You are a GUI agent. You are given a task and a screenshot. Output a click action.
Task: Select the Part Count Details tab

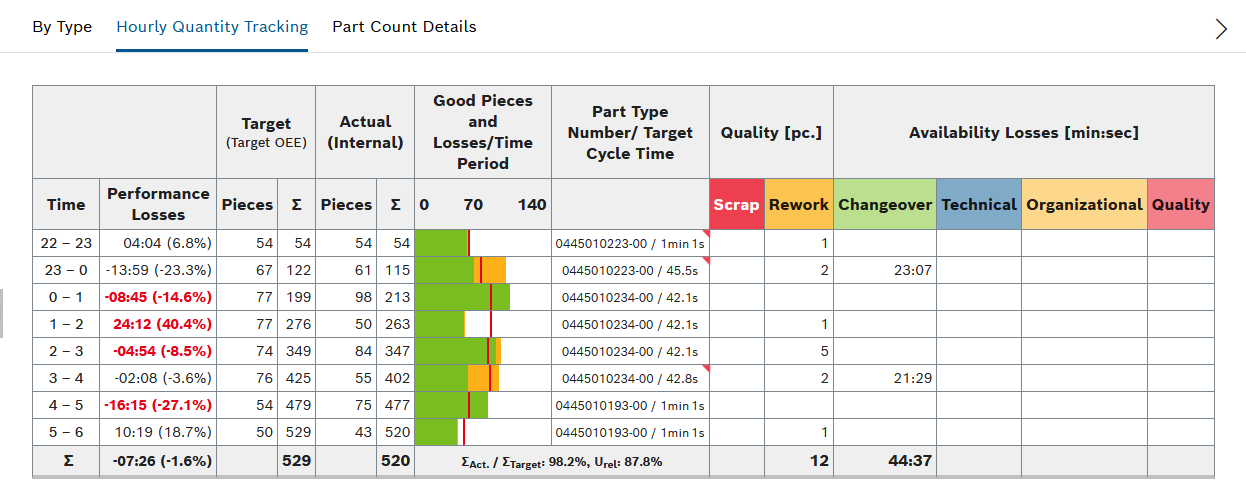[404, 27]
